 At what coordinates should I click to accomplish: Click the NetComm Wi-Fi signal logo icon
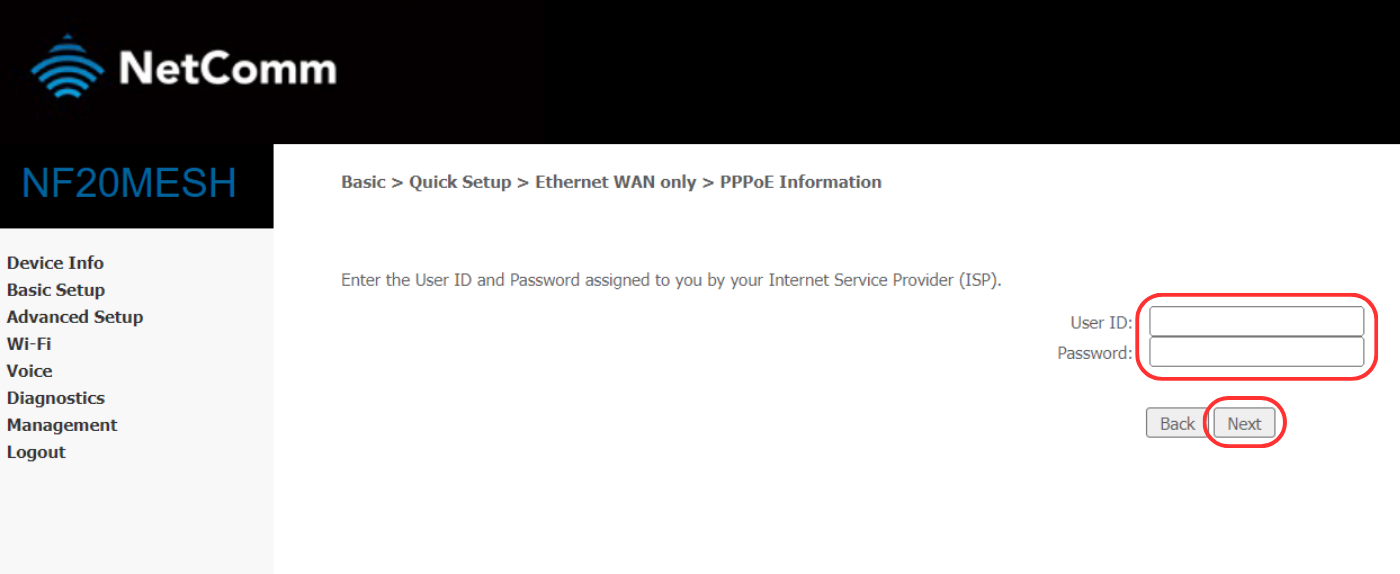tap(67, 67)
